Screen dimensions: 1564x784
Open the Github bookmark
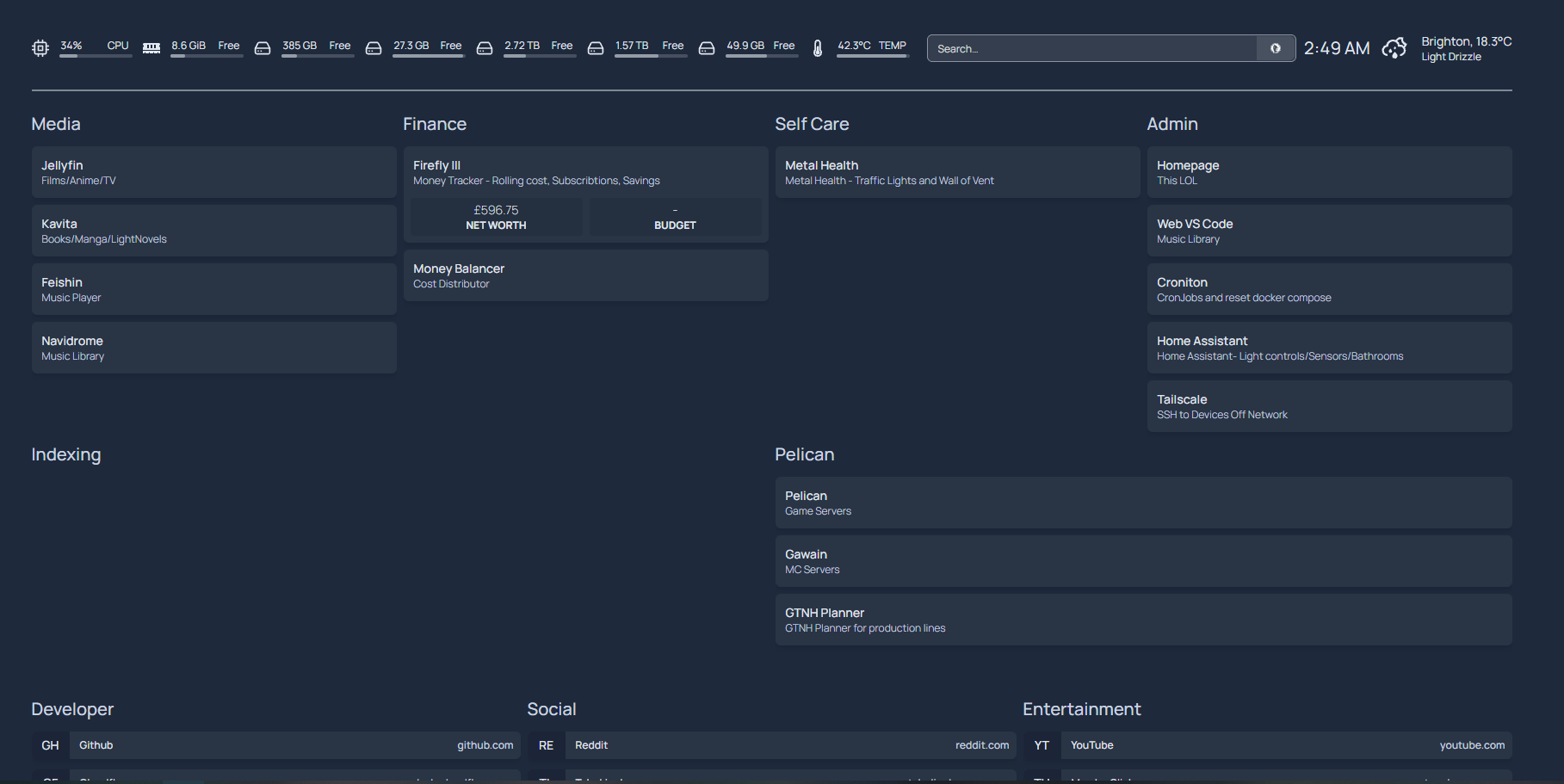[276, 745]
